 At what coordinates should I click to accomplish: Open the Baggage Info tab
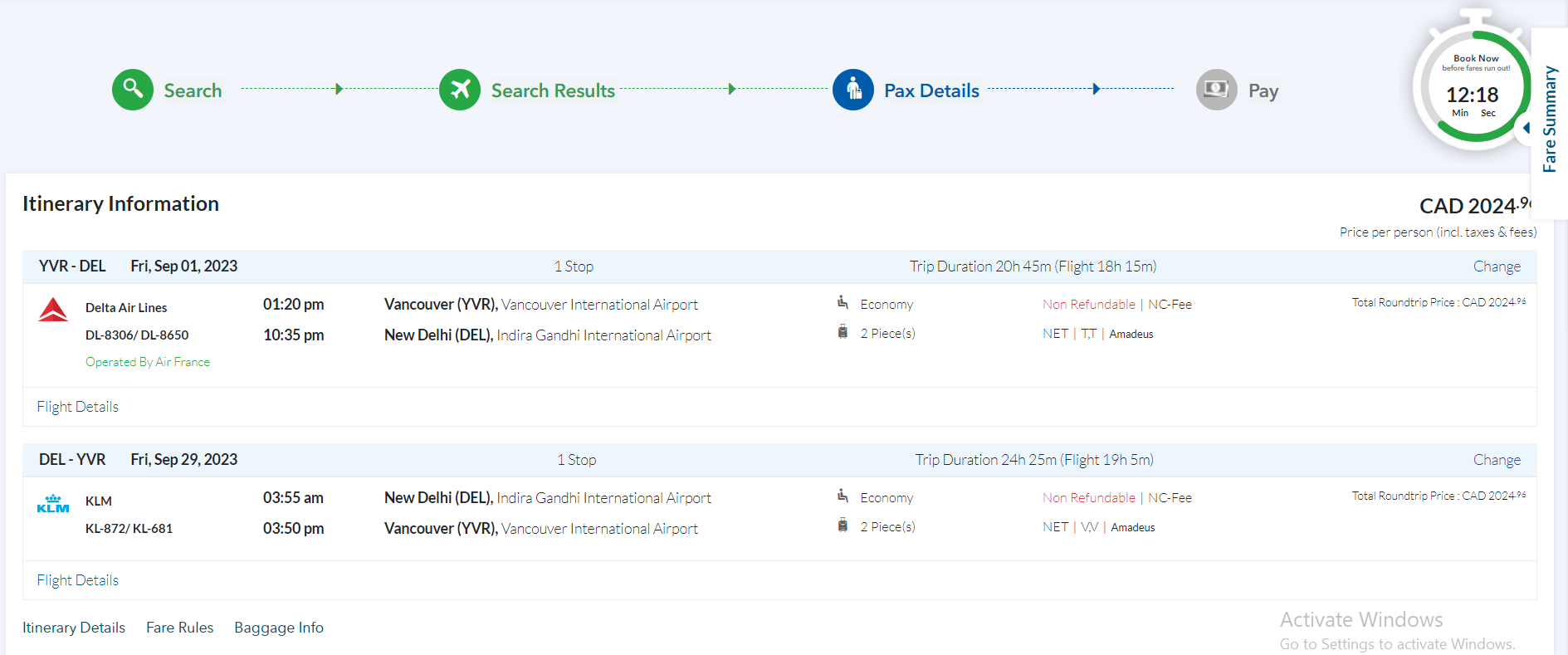(279, 628)
